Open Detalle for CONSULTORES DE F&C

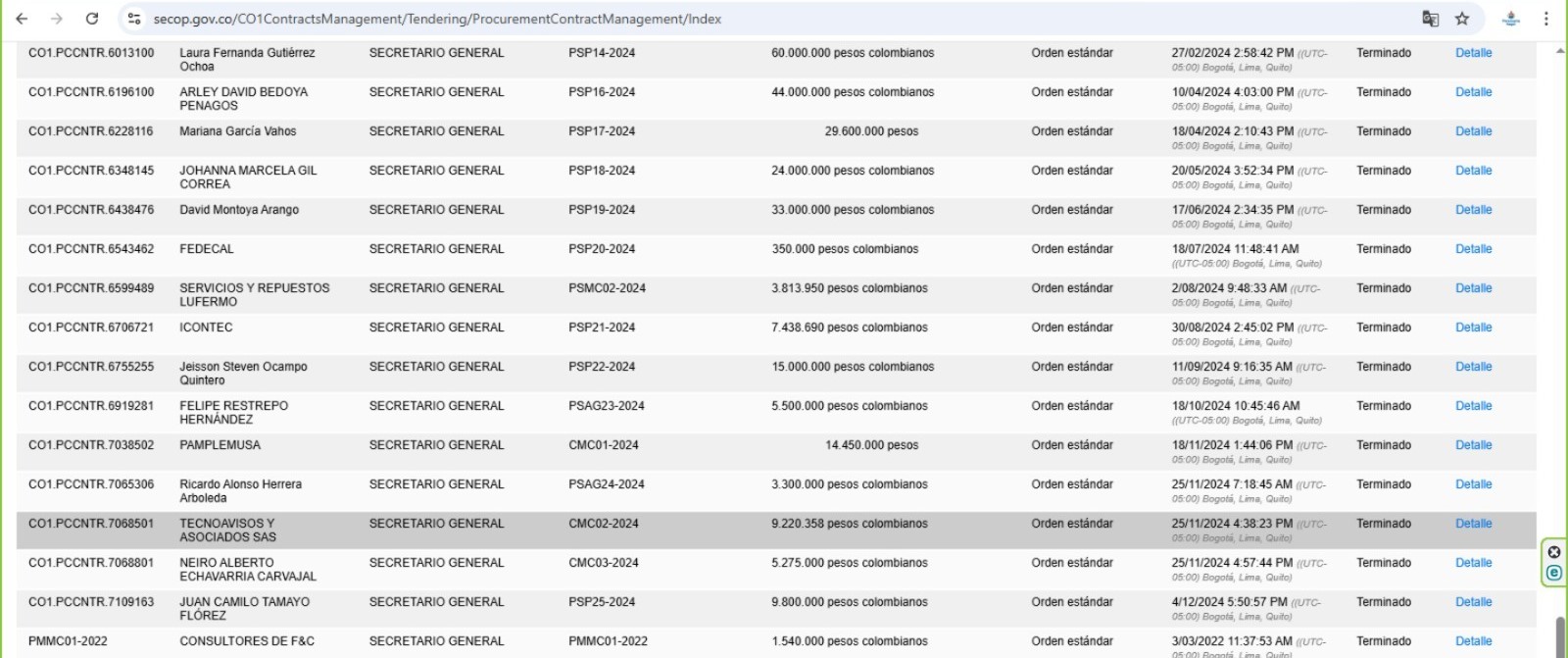coord(1473,641)
